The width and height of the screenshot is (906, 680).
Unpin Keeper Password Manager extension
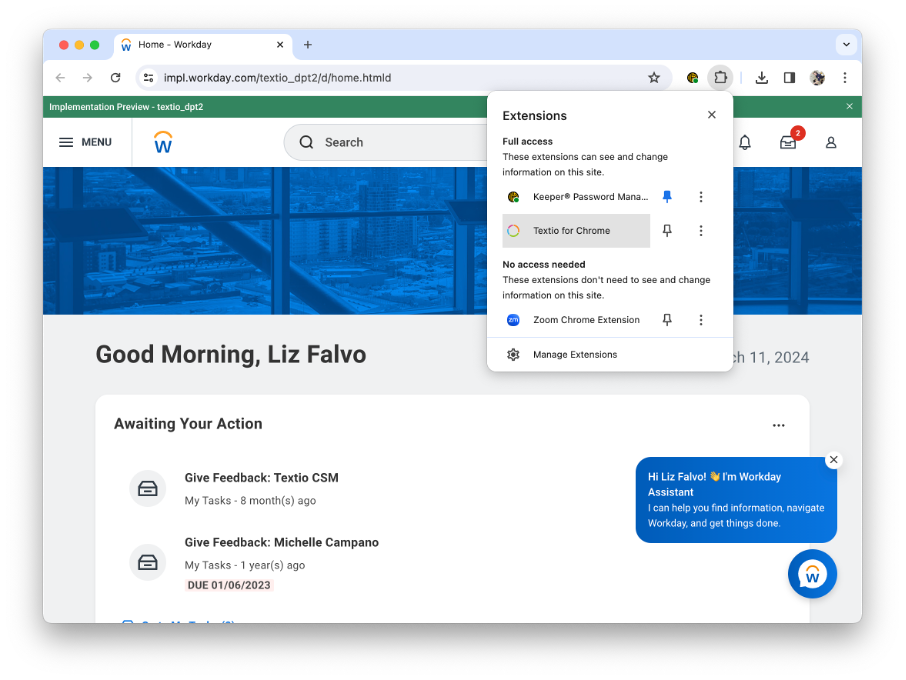(667, 197)
